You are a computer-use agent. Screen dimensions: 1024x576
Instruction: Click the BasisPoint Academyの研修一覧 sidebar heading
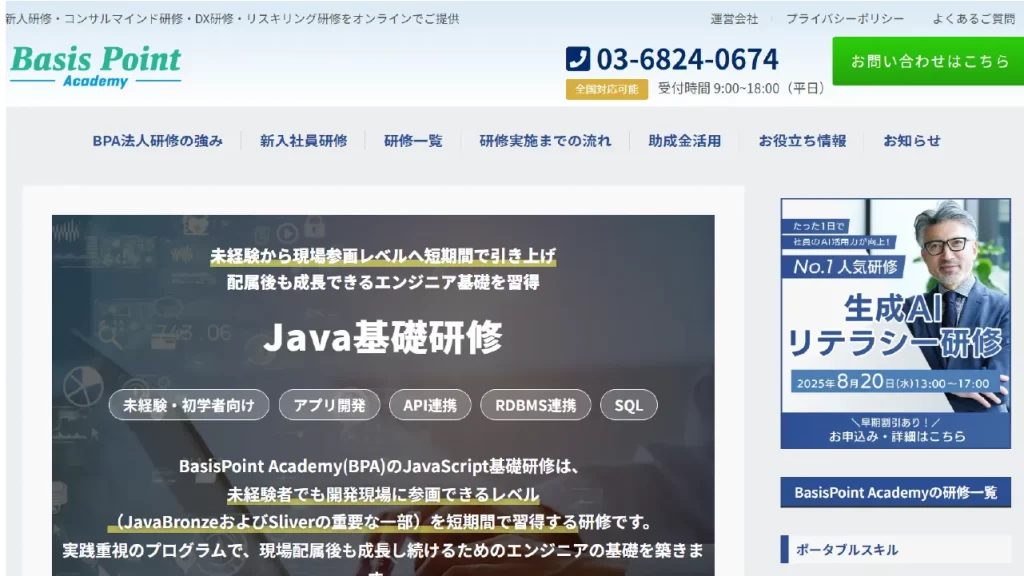(895, 493)
